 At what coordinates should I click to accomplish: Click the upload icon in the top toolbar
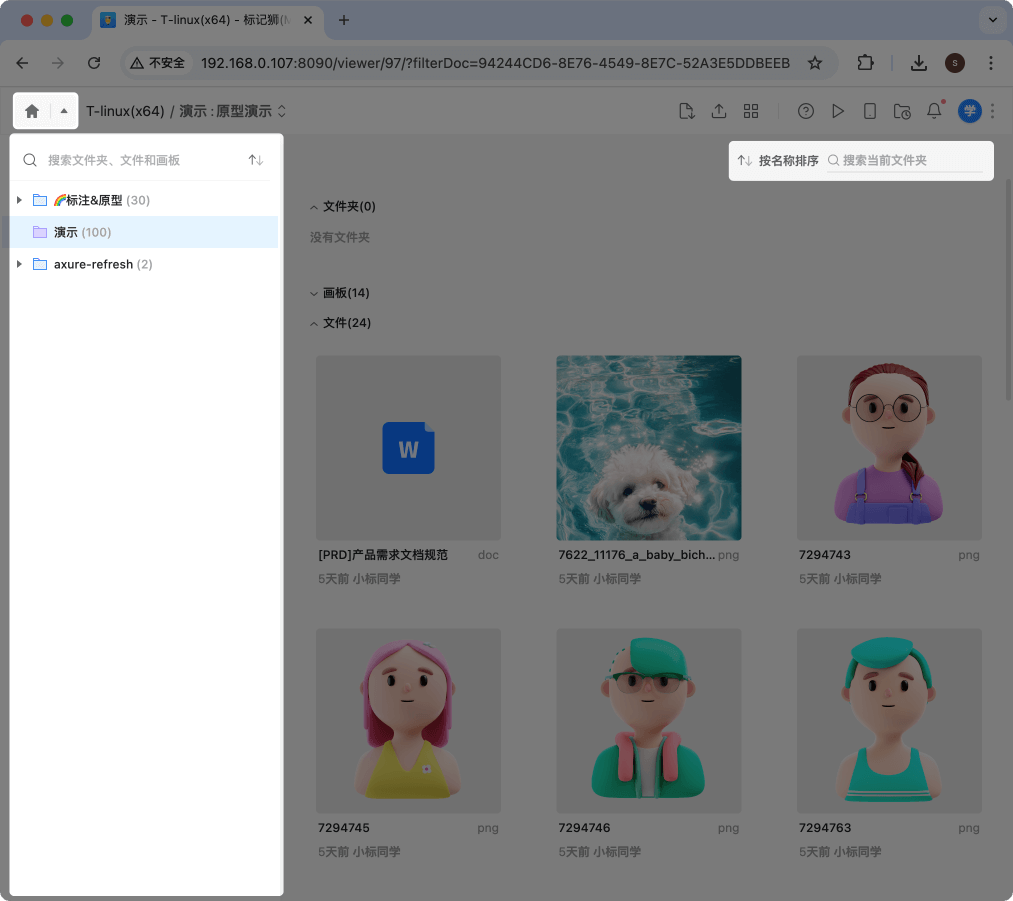point(718,111)
